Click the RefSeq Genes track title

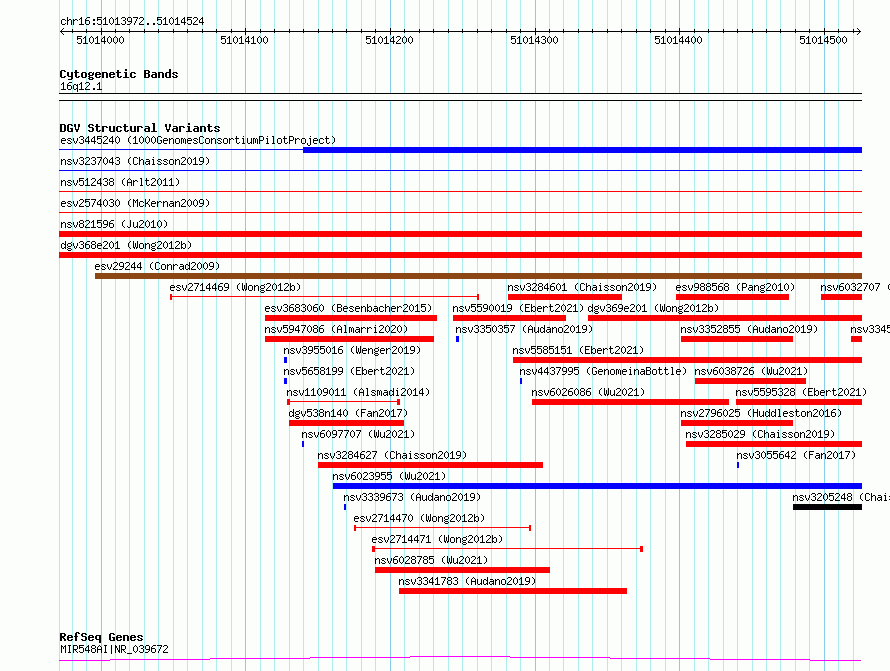[x=101, y=638]
